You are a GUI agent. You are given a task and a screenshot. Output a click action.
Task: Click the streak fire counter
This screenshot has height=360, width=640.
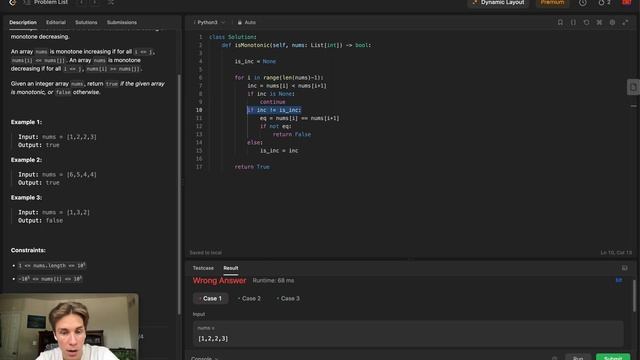pos(604,3)
